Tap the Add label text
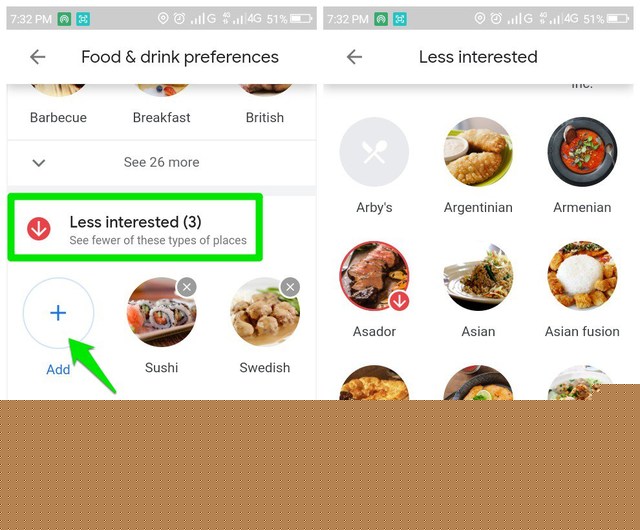The width and height of the screenshot is (640, 530). click(58, 369)
